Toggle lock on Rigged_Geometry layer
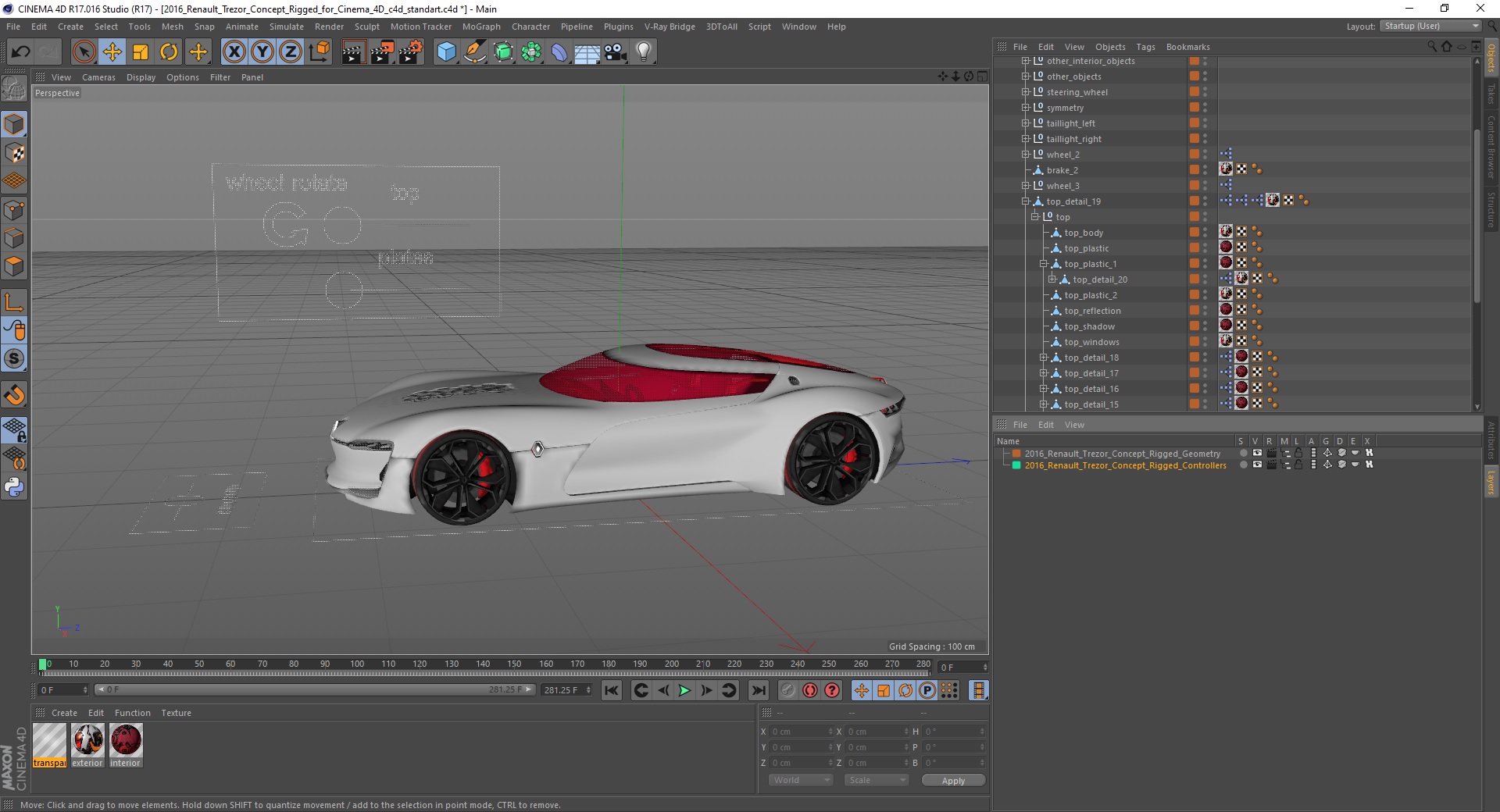This screenshot has width=1500, height=812. pyautogui.click(x=1298, y=453)
